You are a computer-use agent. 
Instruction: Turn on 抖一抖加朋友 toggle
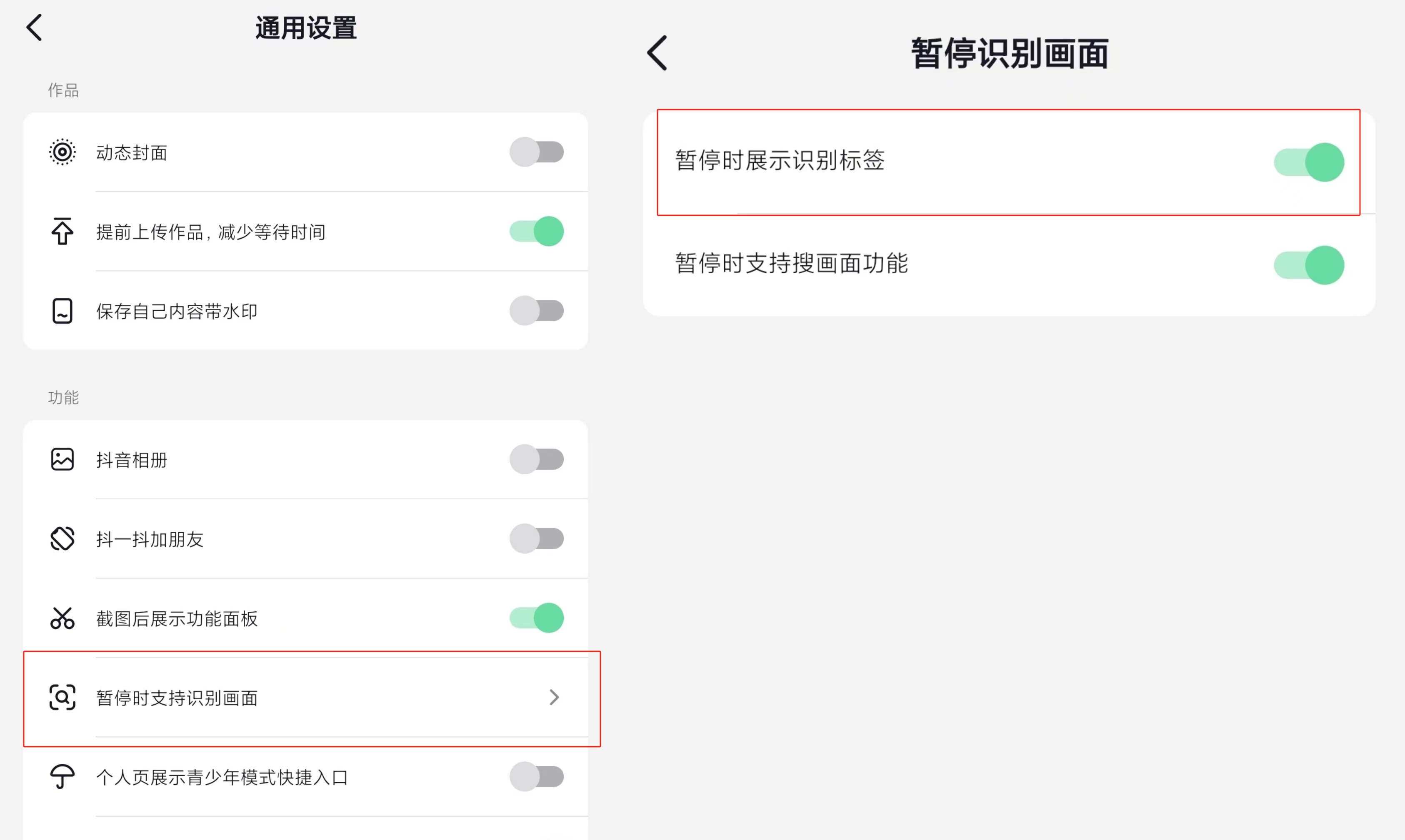[x=536, y=538]
